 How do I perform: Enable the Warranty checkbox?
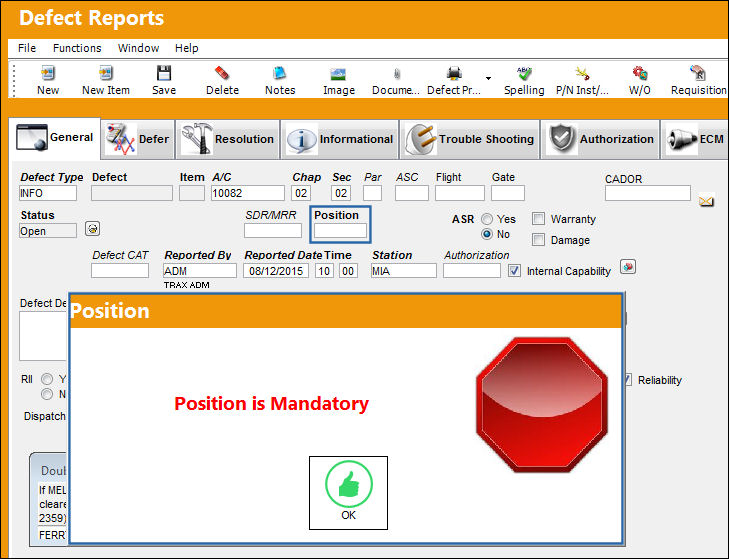538,219
